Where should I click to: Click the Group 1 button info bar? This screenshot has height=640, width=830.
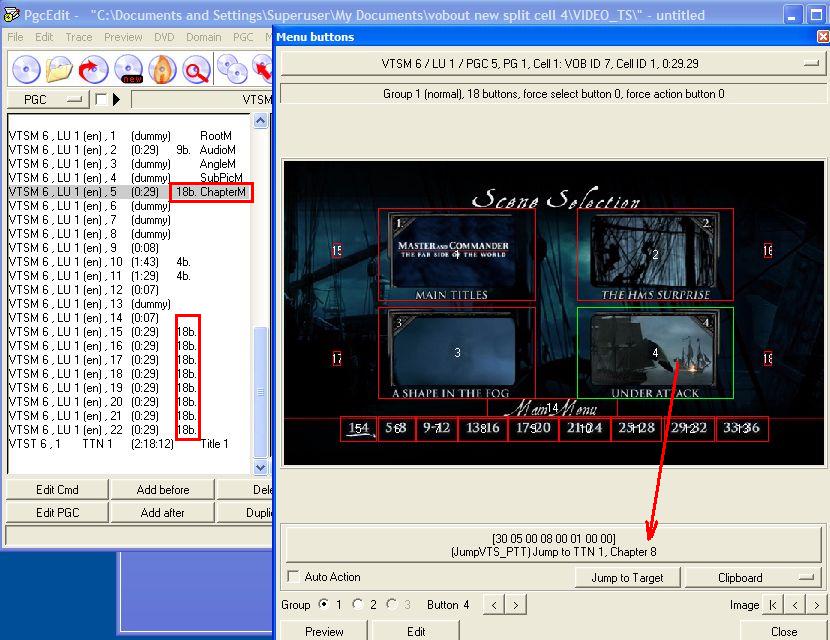pos(552,94)
